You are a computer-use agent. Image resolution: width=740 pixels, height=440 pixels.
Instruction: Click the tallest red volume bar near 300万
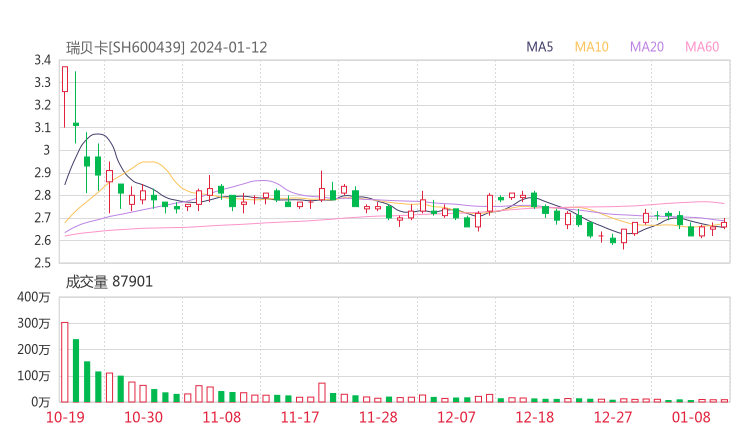click(65, 362)
